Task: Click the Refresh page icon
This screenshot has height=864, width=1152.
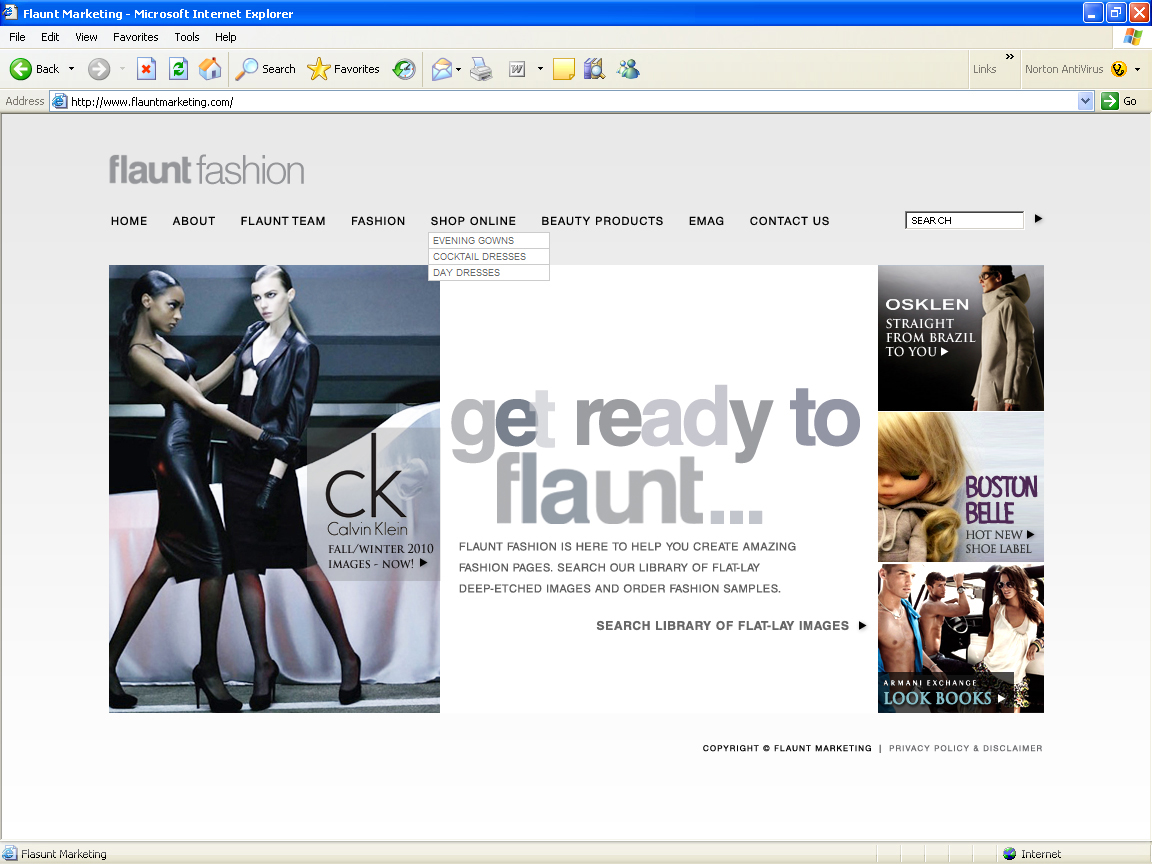Action: (178, 69)
